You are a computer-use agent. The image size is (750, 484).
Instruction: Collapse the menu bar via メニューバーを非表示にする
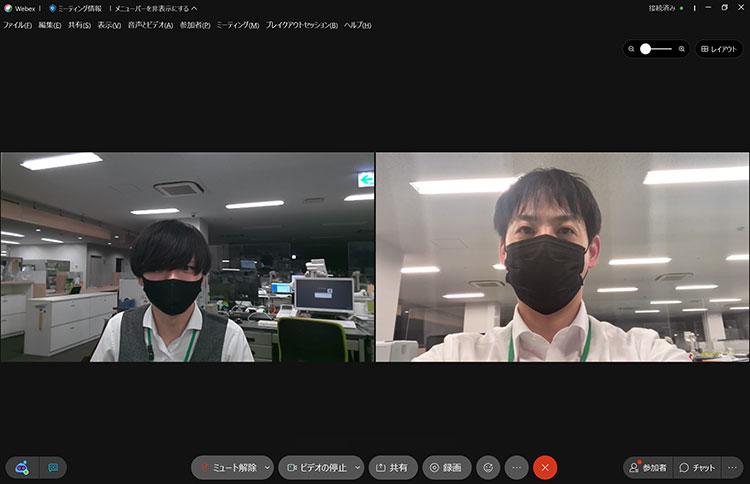coord(155,8)
